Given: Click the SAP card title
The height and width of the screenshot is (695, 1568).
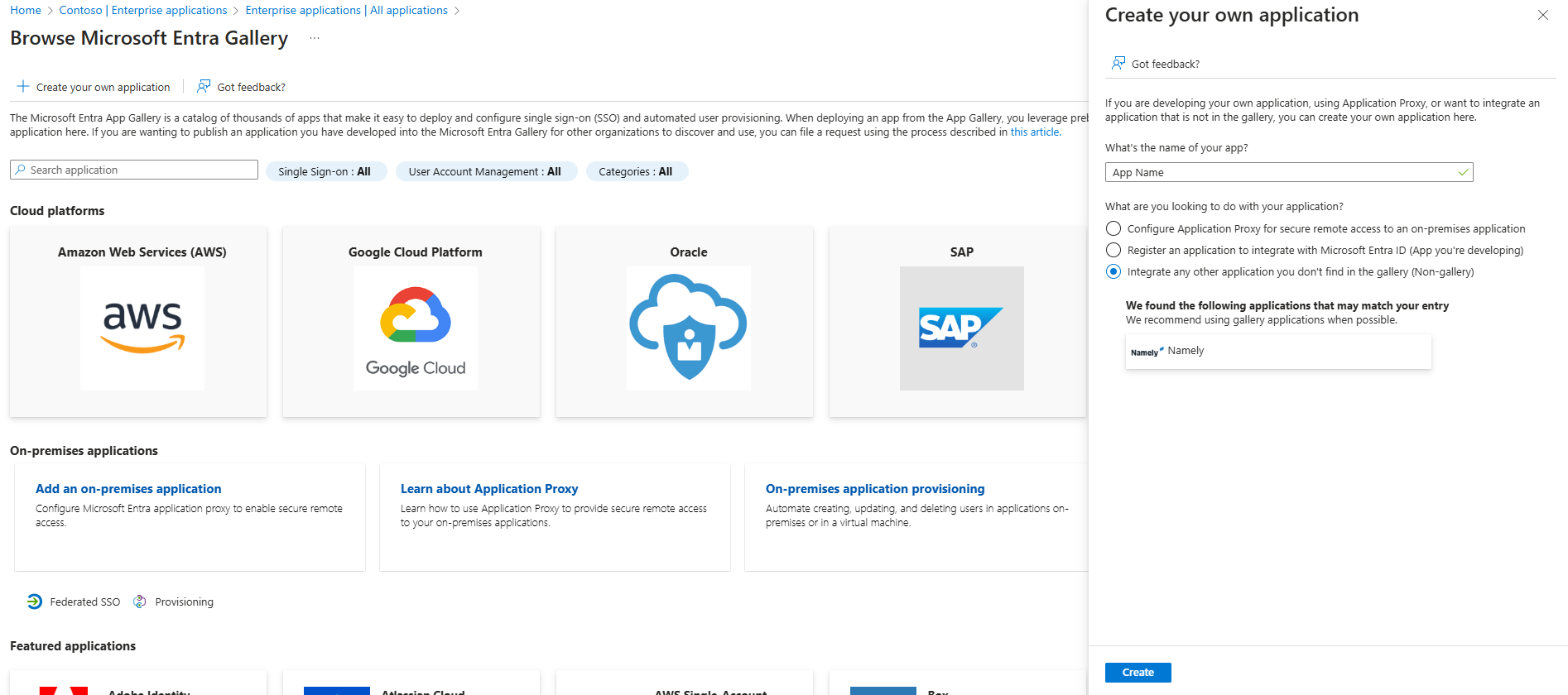Looking at the screenshot, I should (x=962, y=252).
